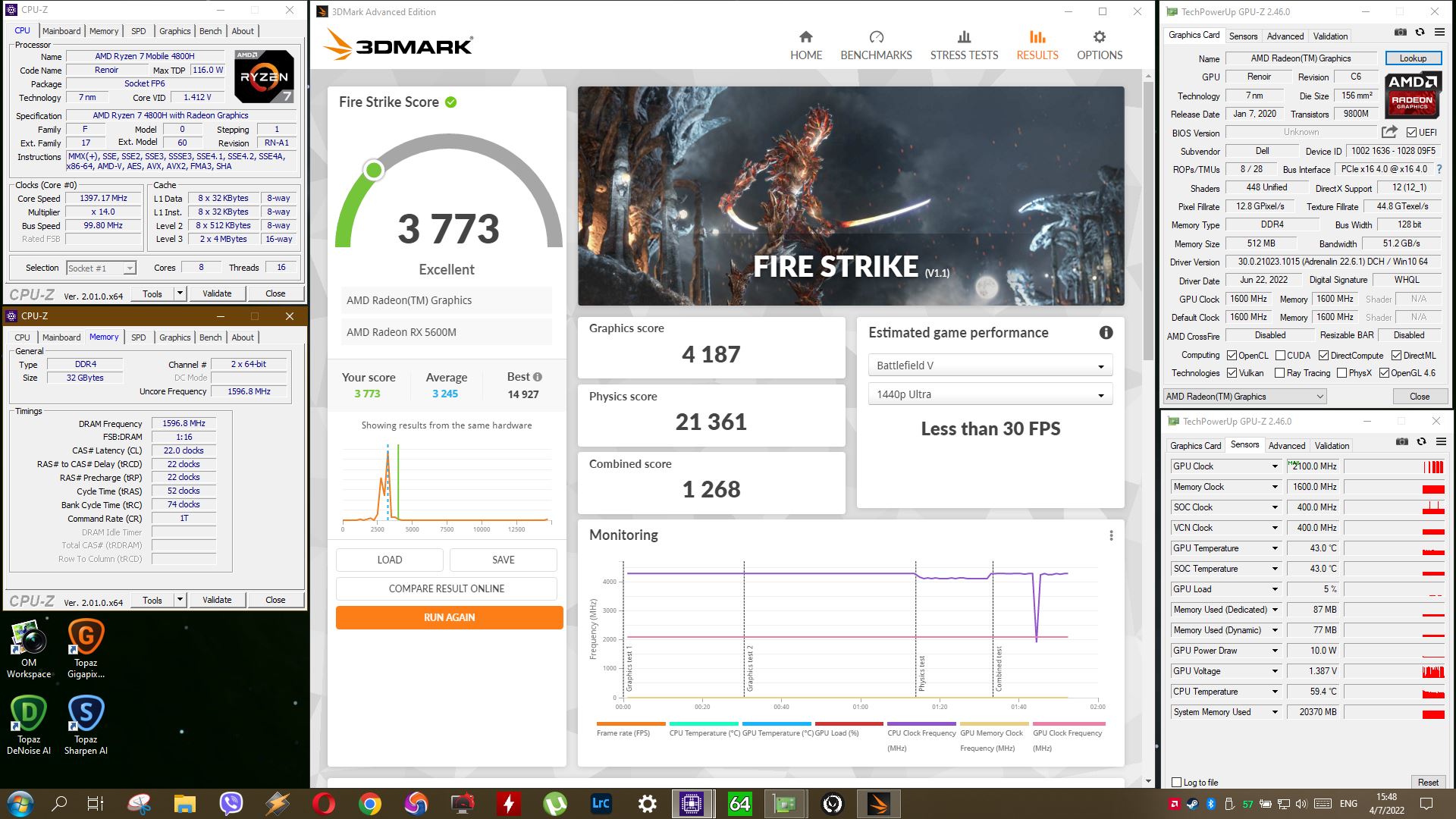
Task: Toggle Vulkan checkbox in GPU-Z
Action: 1232,373
